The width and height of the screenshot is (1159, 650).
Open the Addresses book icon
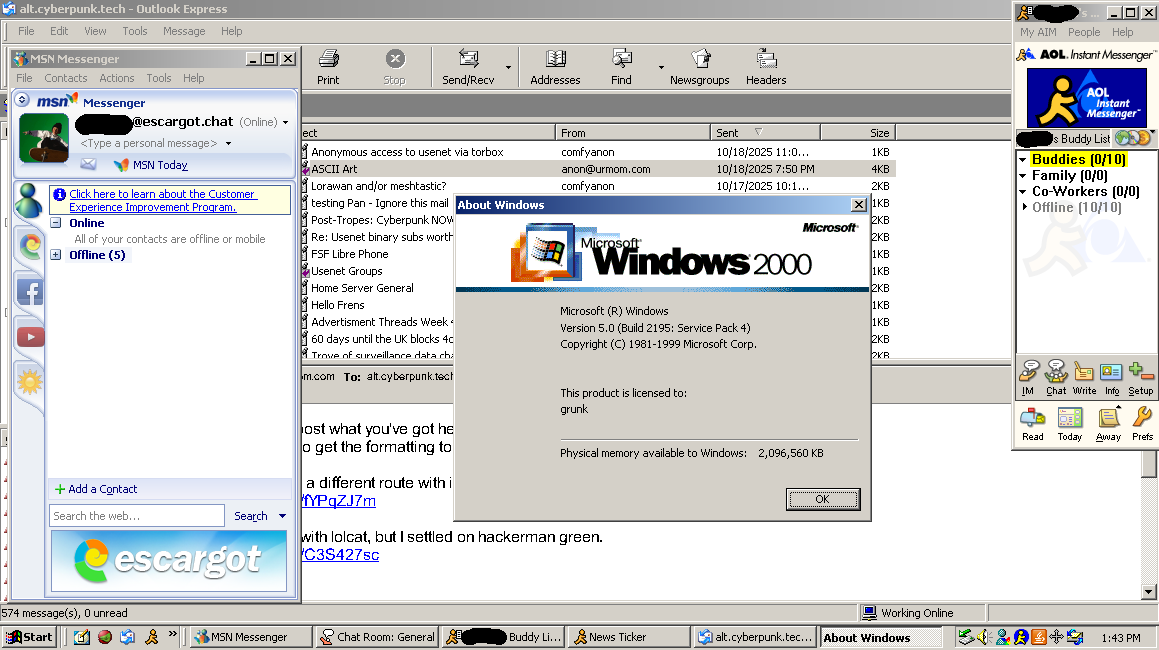click(x=555, y=59)
